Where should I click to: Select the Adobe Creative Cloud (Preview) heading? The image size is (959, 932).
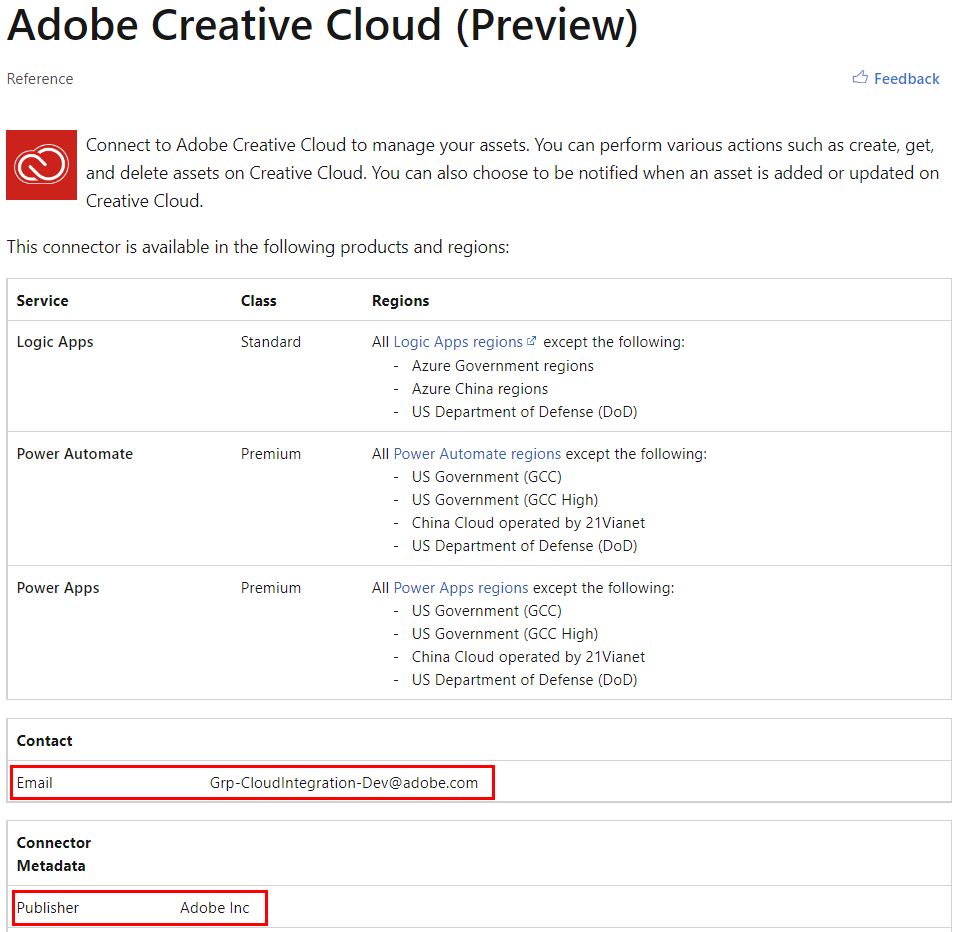322,26
